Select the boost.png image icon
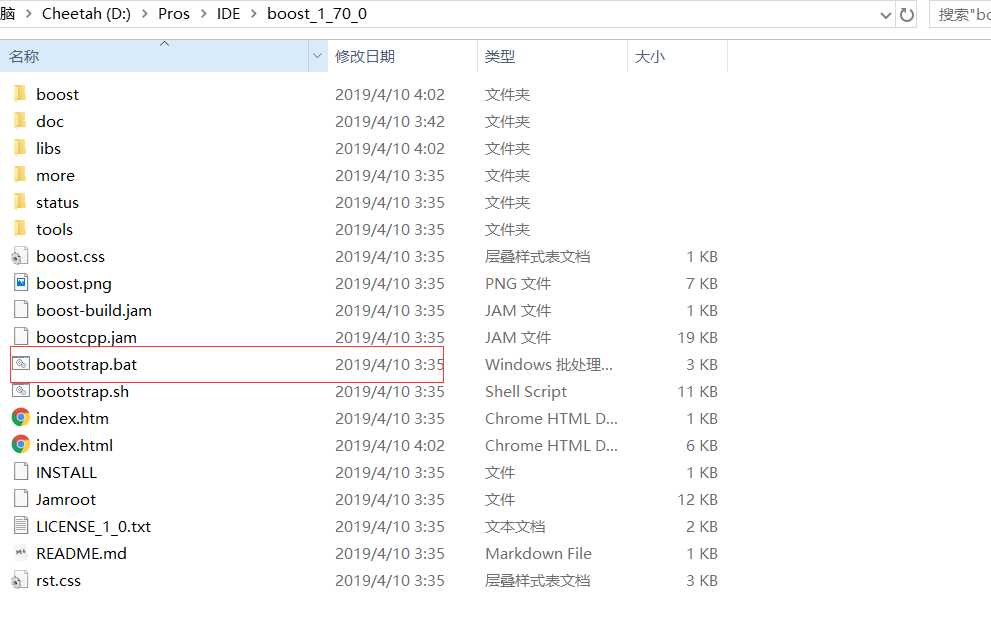Screen dimensions: 991x619 tap(21, 283)
